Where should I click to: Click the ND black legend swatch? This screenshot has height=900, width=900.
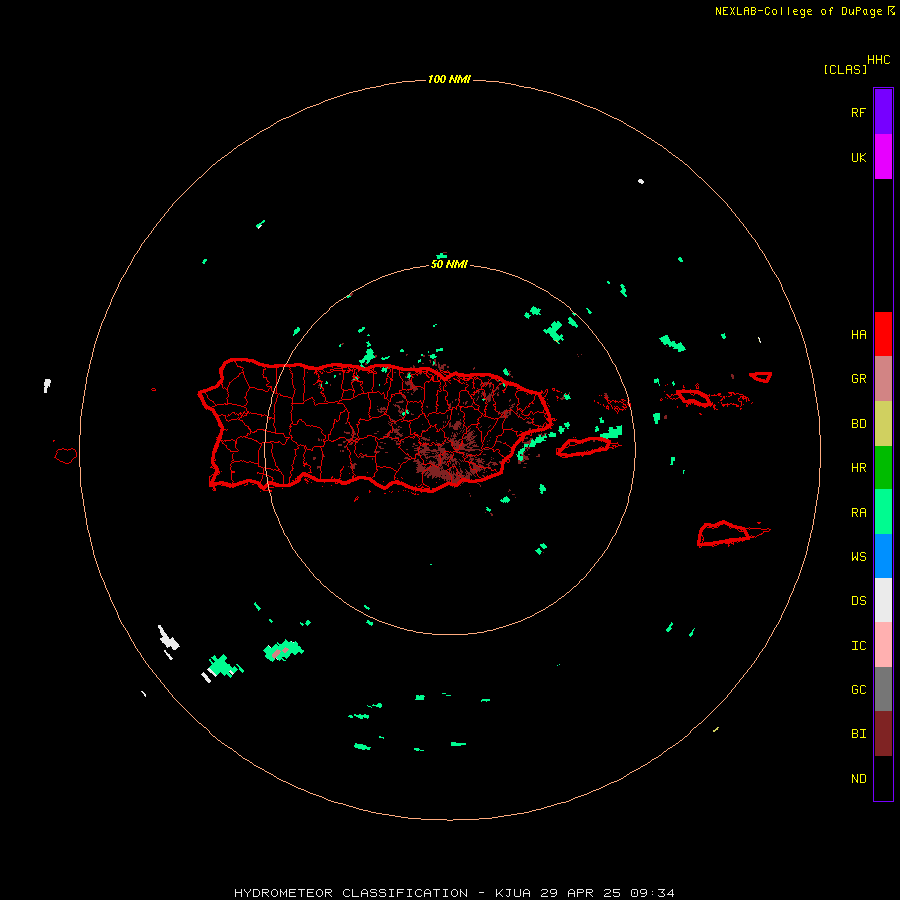coord(883,778)
